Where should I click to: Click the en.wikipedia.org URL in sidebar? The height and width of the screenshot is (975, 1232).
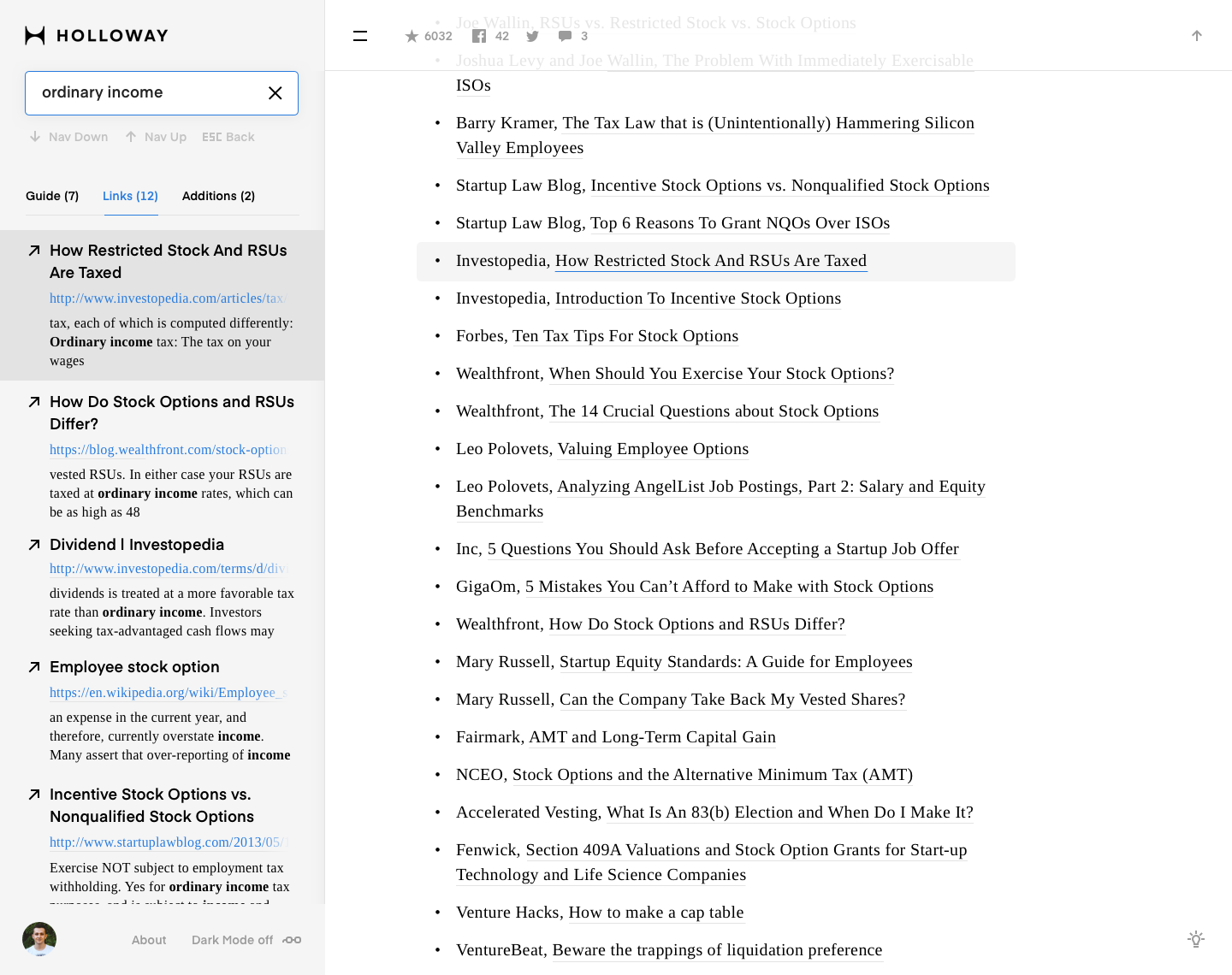pos(168,693)
